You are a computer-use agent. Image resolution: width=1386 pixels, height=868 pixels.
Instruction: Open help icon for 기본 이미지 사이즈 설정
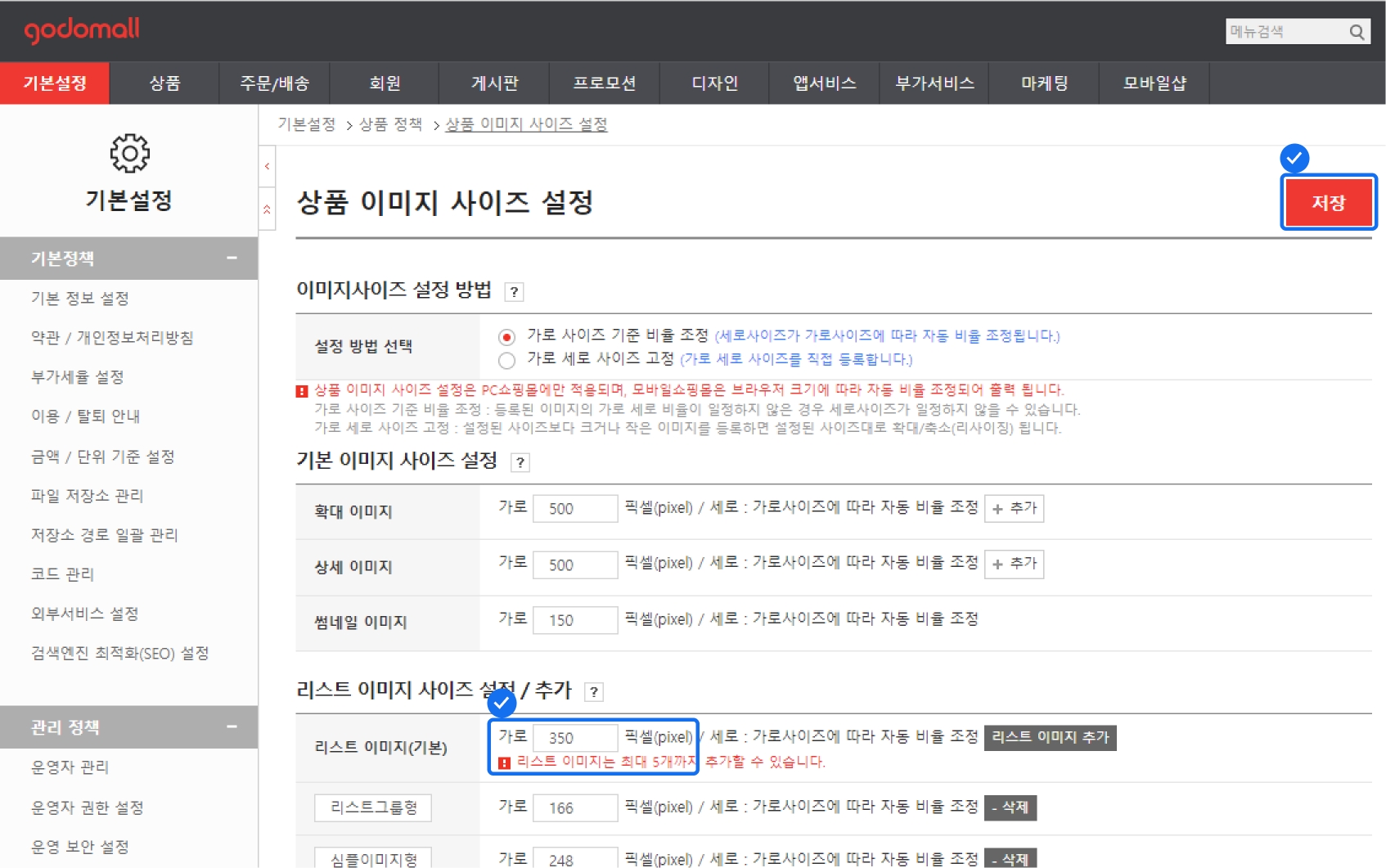520,463
